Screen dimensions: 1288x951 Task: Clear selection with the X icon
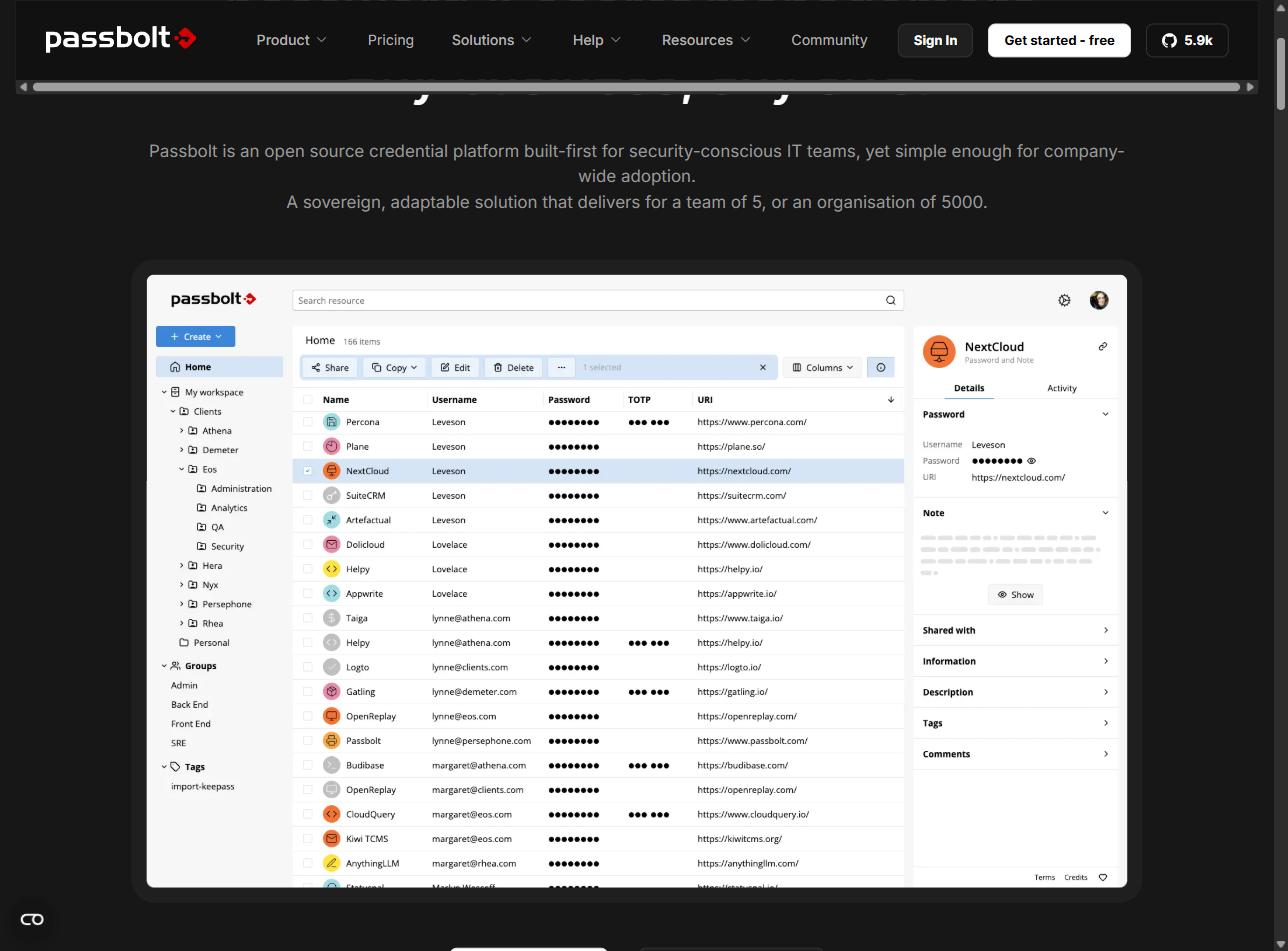pyautogui.click(x=763, y=367)
